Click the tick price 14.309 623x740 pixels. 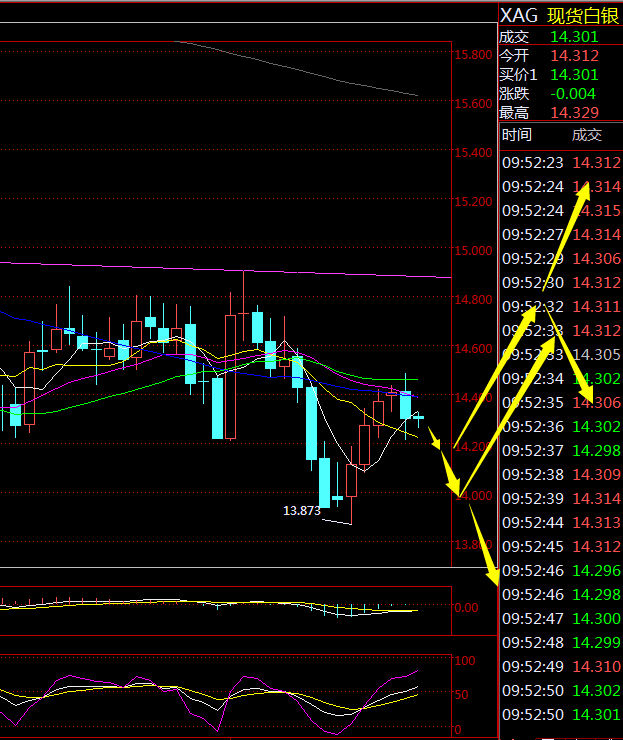click(x=597, y=474)
